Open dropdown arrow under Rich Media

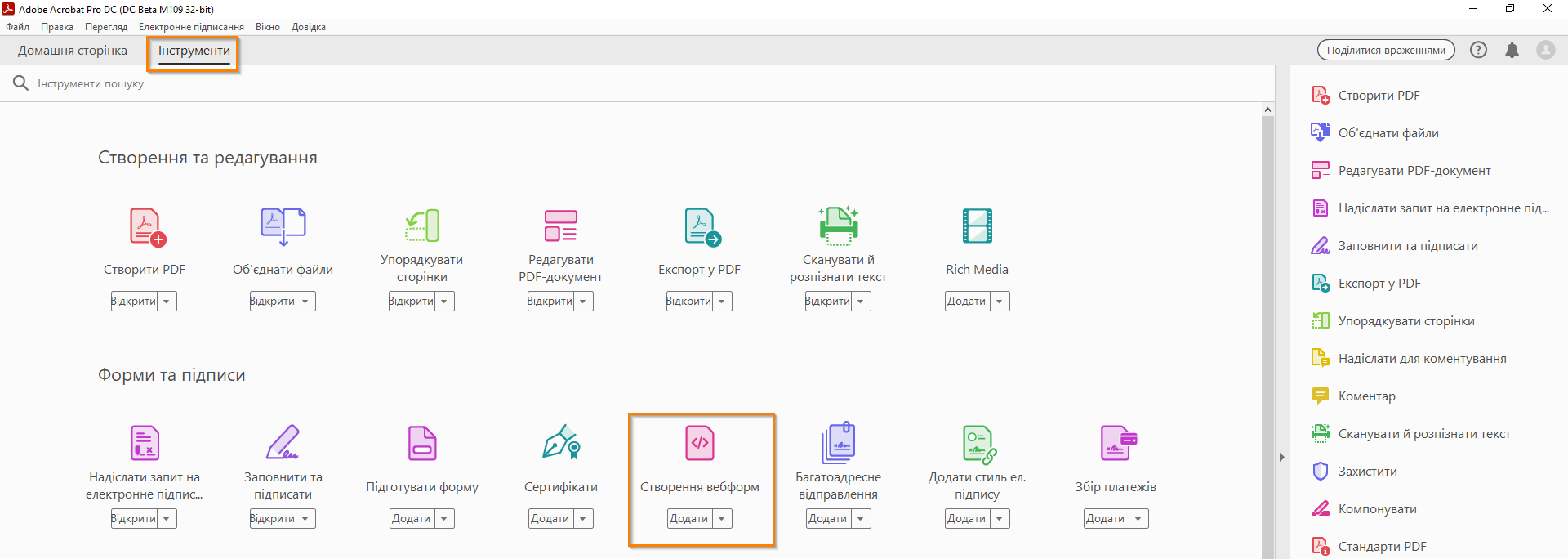[1000, 302]
